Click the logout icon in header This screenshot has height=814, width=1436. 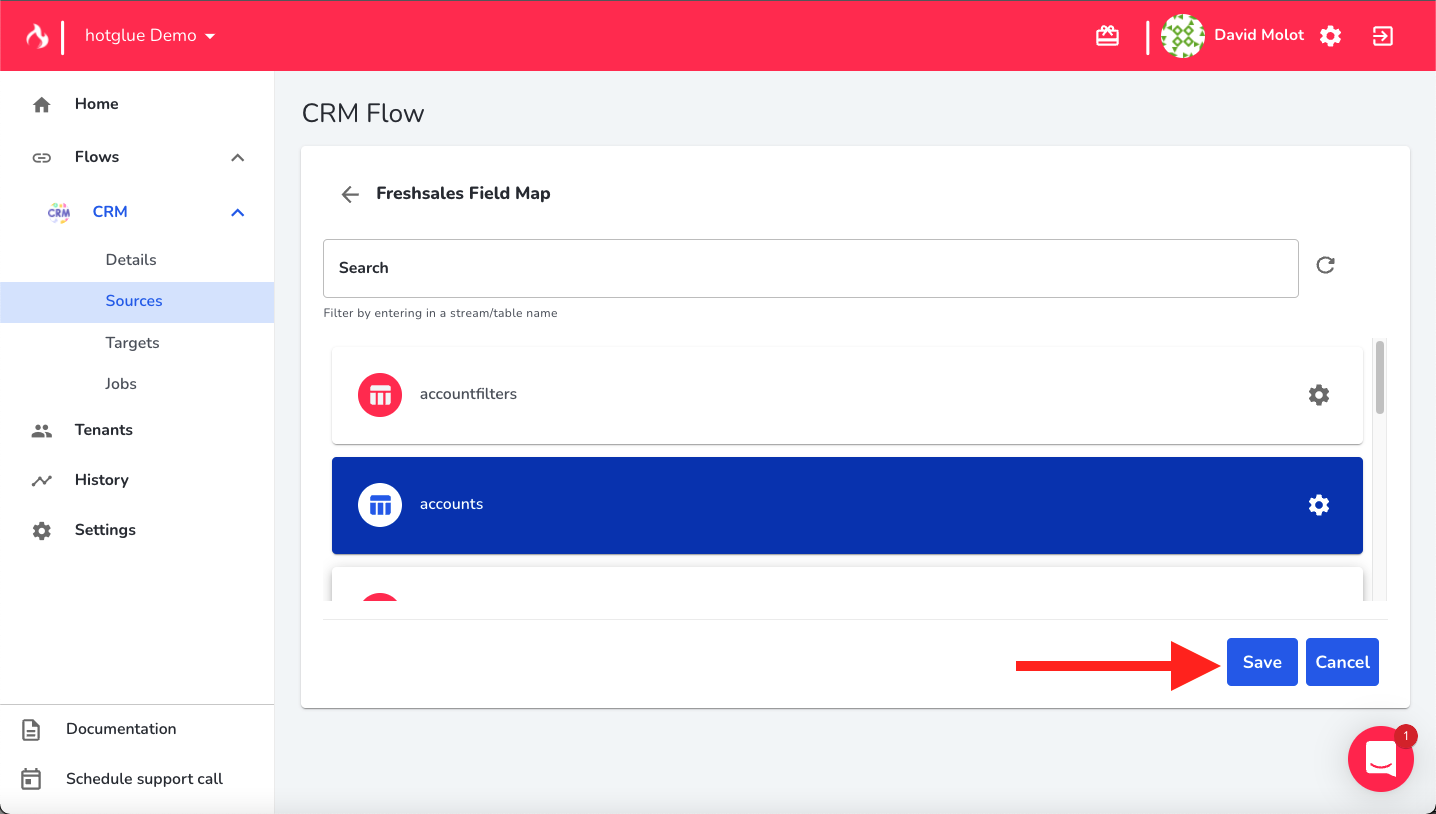pos(1383,36)
